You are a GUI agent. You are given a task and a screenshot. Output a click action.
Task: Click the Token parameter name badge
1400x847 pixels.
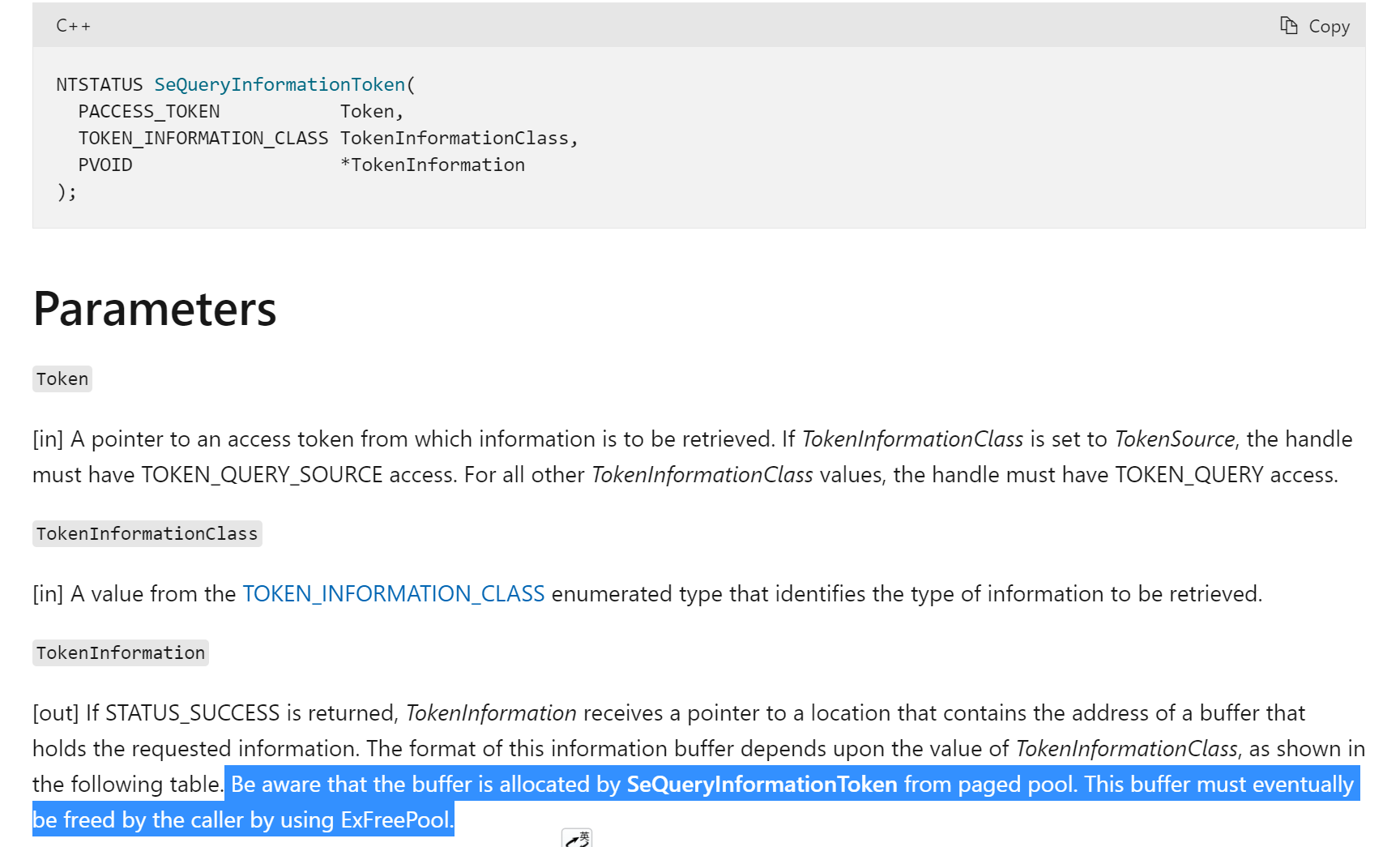tap(62, 379)
